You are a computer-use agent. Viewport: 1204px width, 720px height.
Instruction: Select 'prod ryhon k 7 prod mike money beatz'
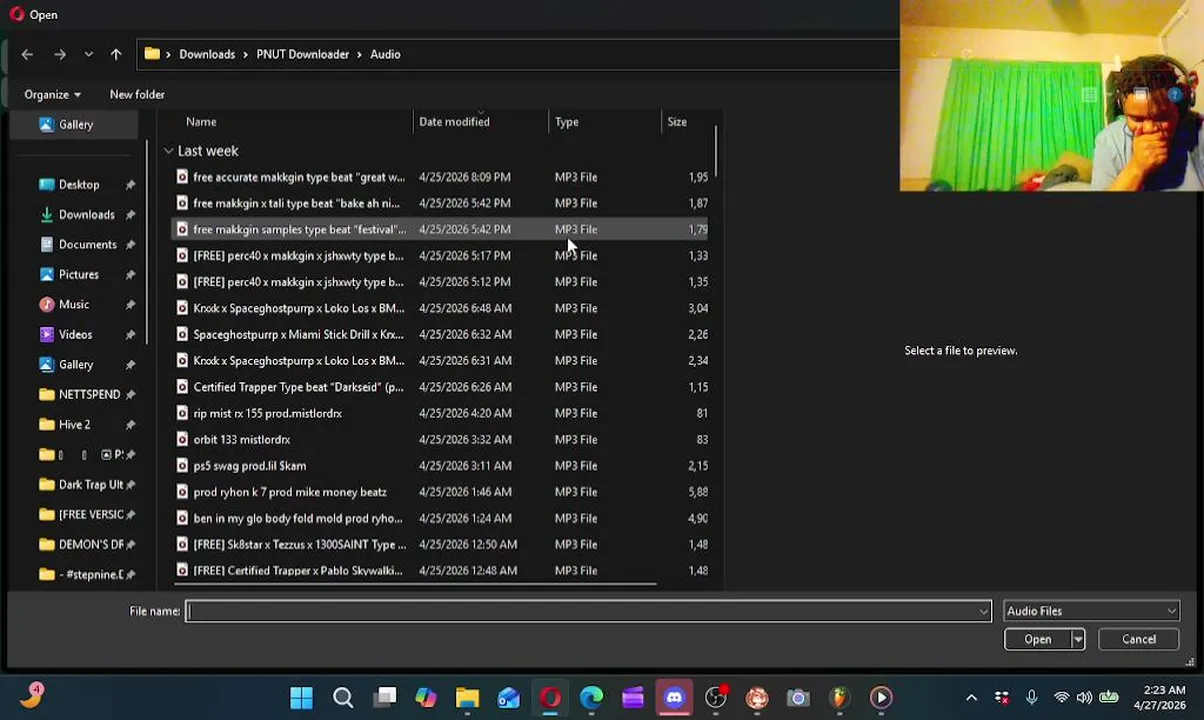[440, 492]
